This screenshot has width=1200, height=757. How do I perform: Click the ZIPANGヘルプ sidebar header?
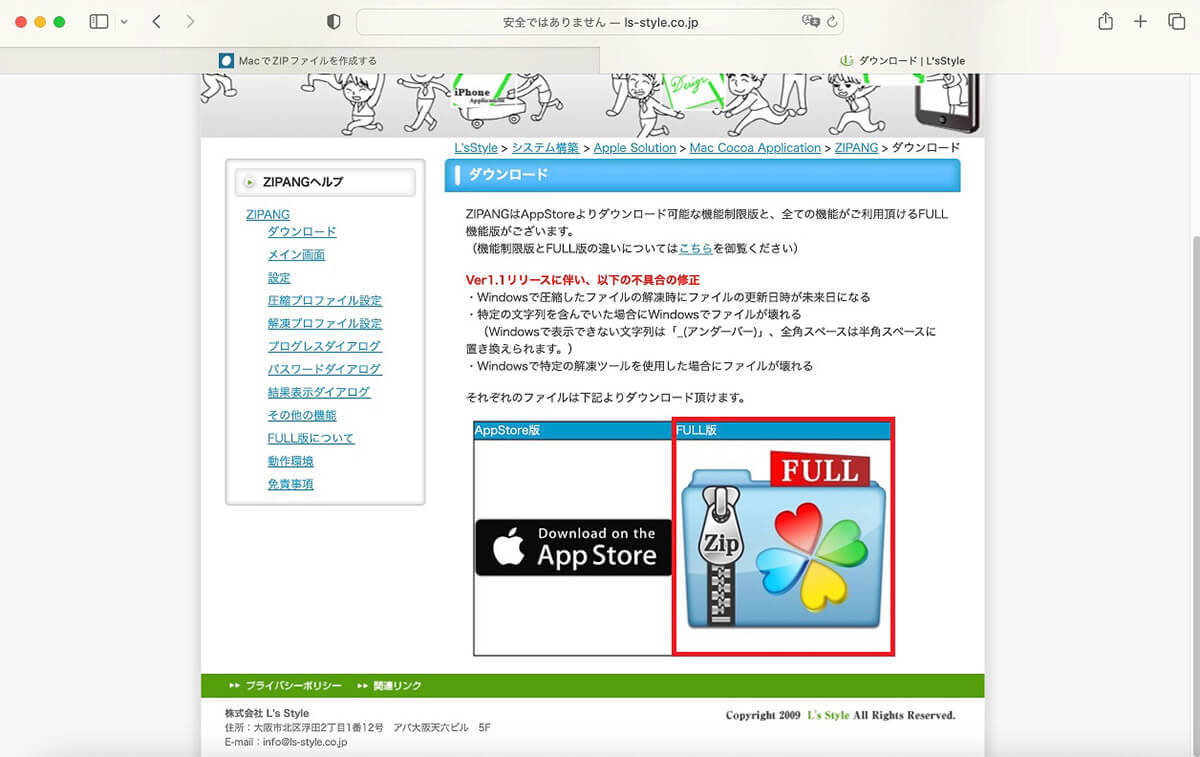click(325, 182)
